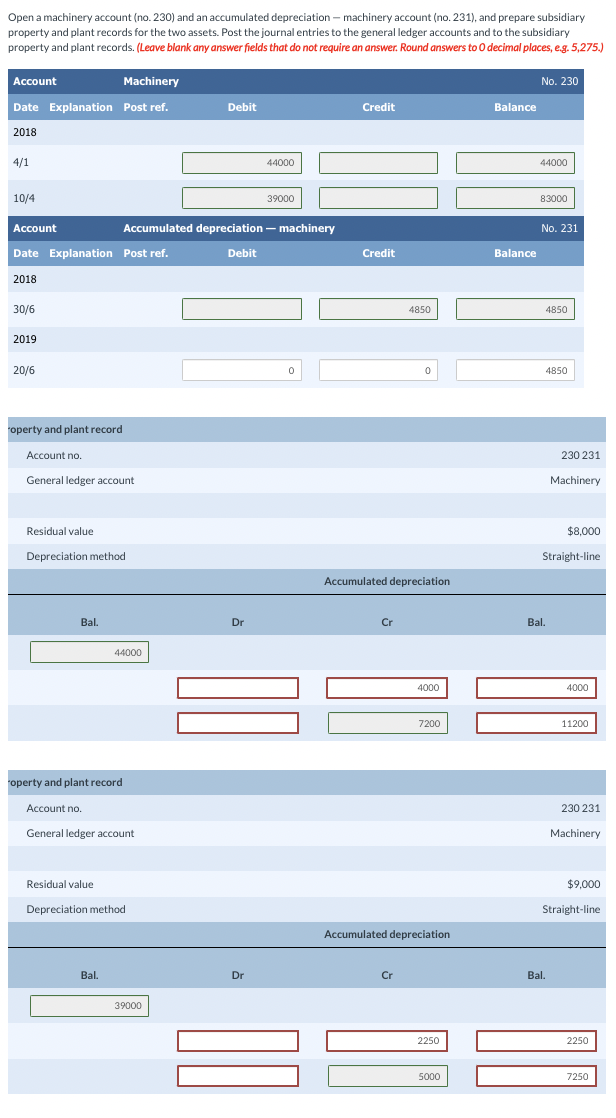
Task: Click the Dr field beside Cr 7200
Action: coord(238,723)
